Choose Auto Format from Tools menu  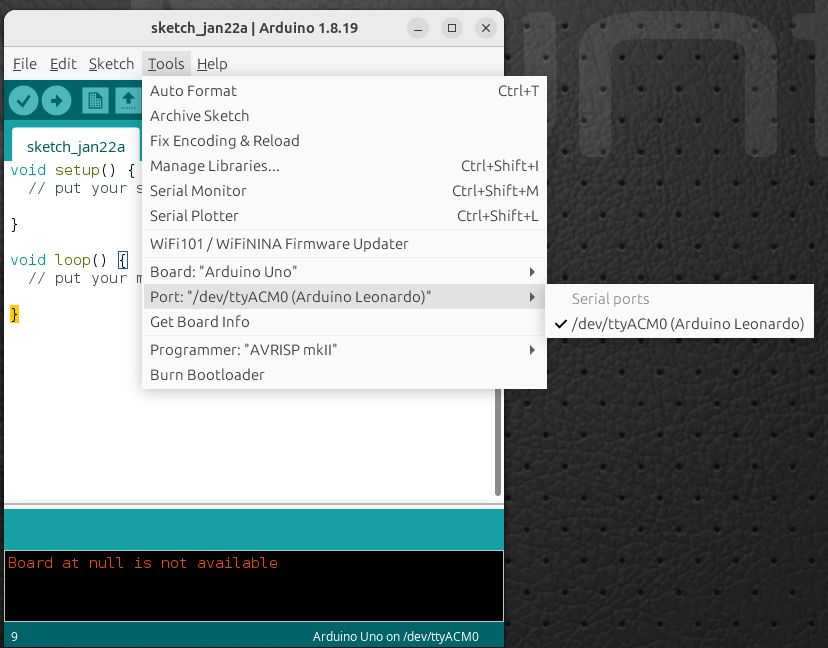tap(344, 91)
